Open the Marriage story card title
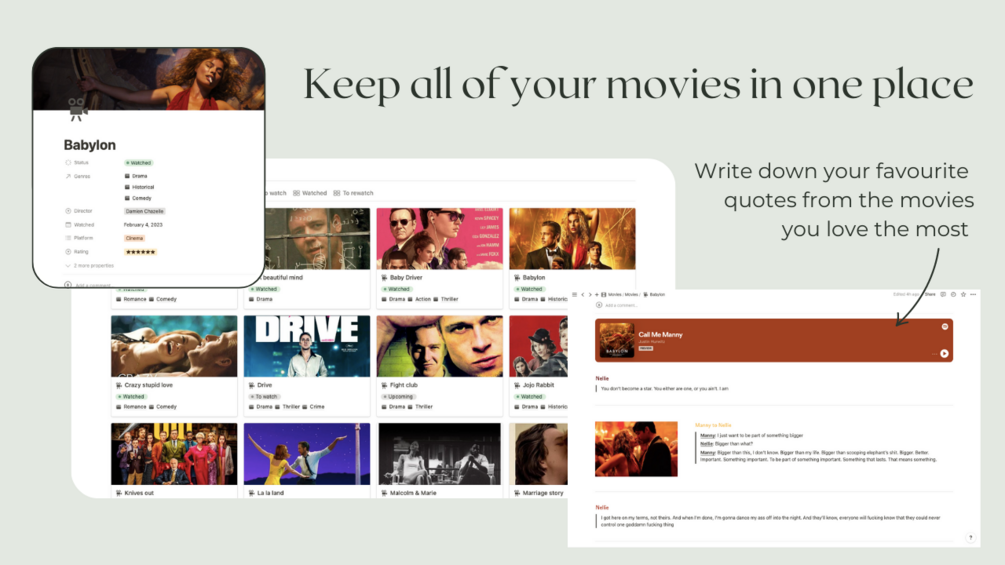This screenshot has width=1005, height=565. tap(543, 493)
